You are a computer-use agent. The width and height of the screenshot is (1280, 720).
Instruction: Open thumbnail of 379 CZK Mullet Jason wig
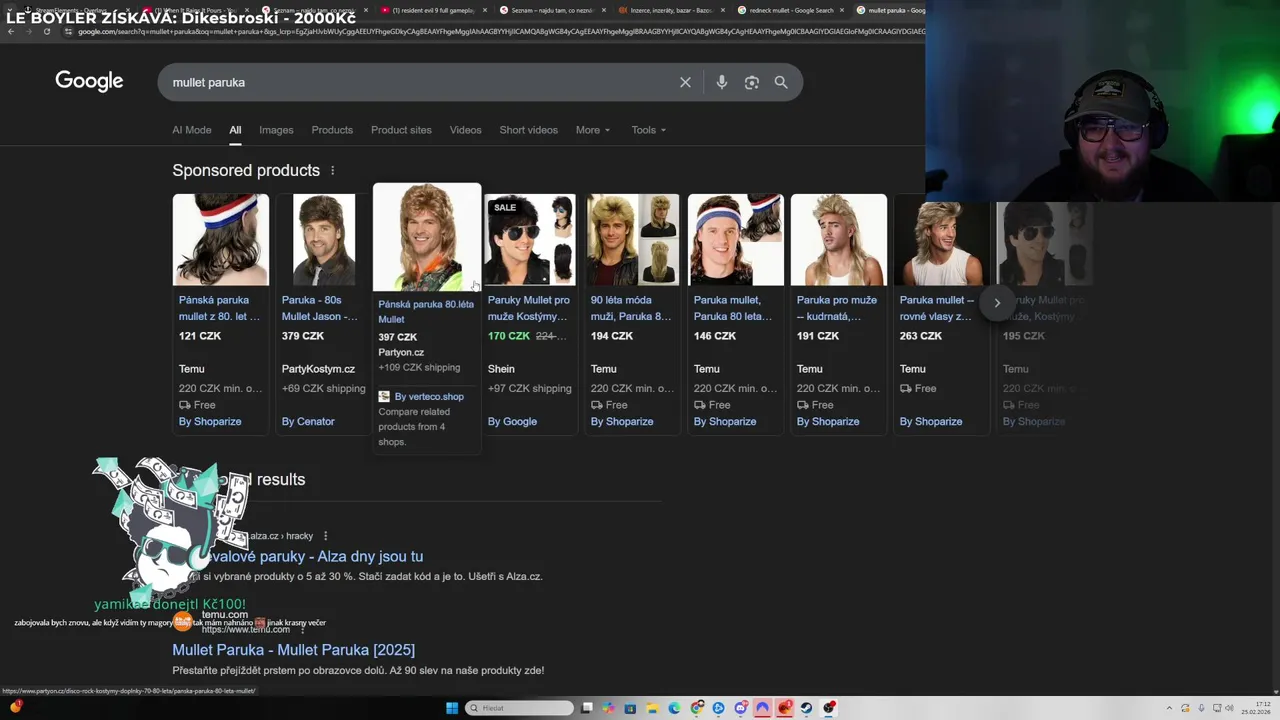pos(324,240)
